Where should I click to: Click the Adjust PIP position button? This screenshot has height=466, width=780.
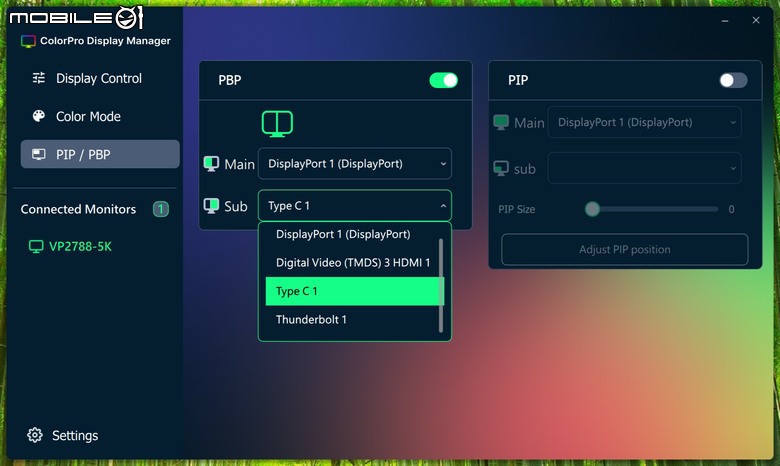pos(624,250)
